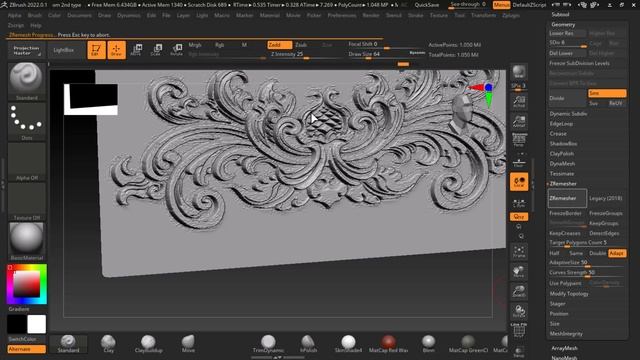Viewport: 640px width, 360px height.
Task: Collapse the Geometry section header
Action: [563, 25]
